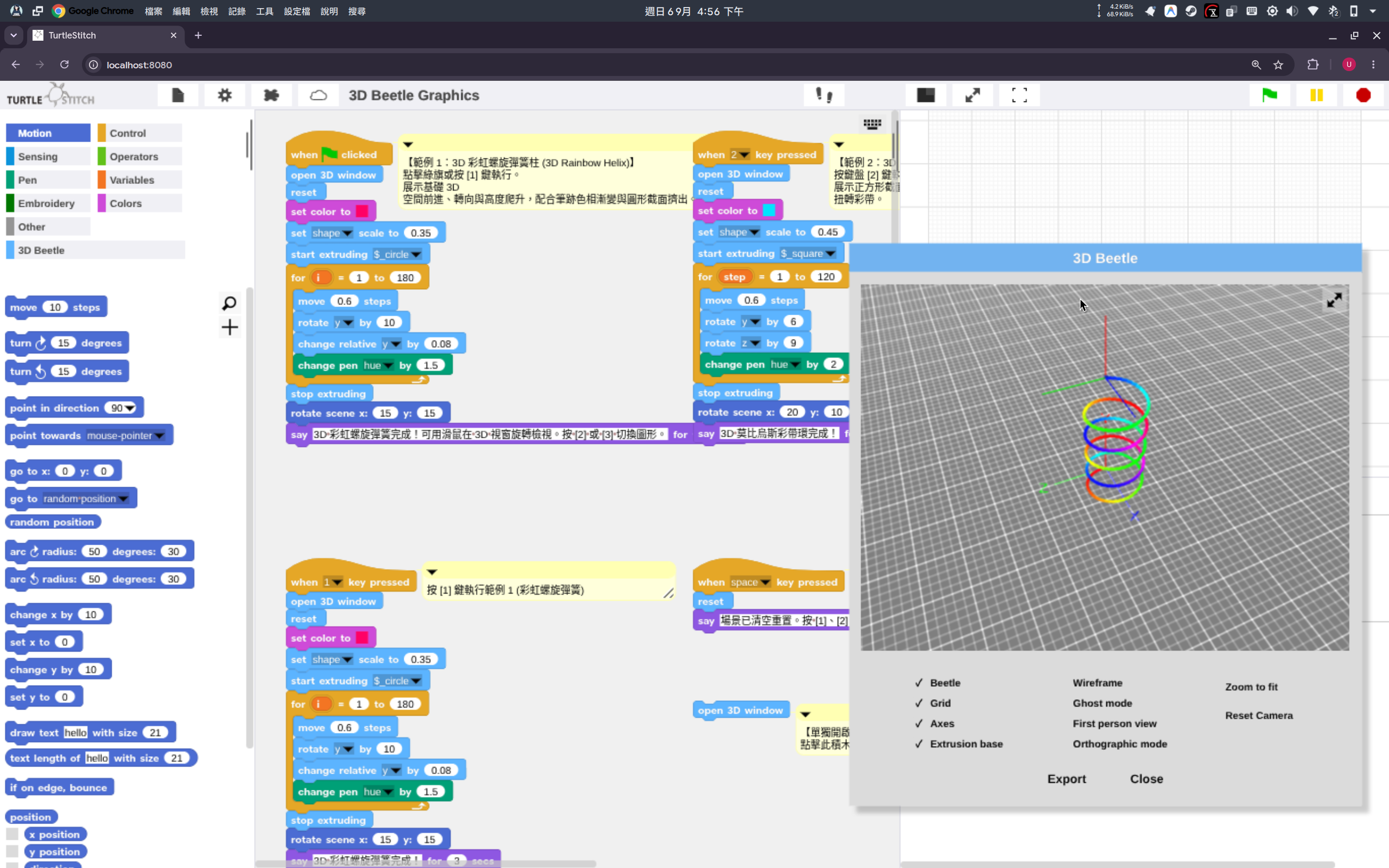Screen dimensions: 1389x868
Task: Enable Ghost mode
Action: point(1102,703)
